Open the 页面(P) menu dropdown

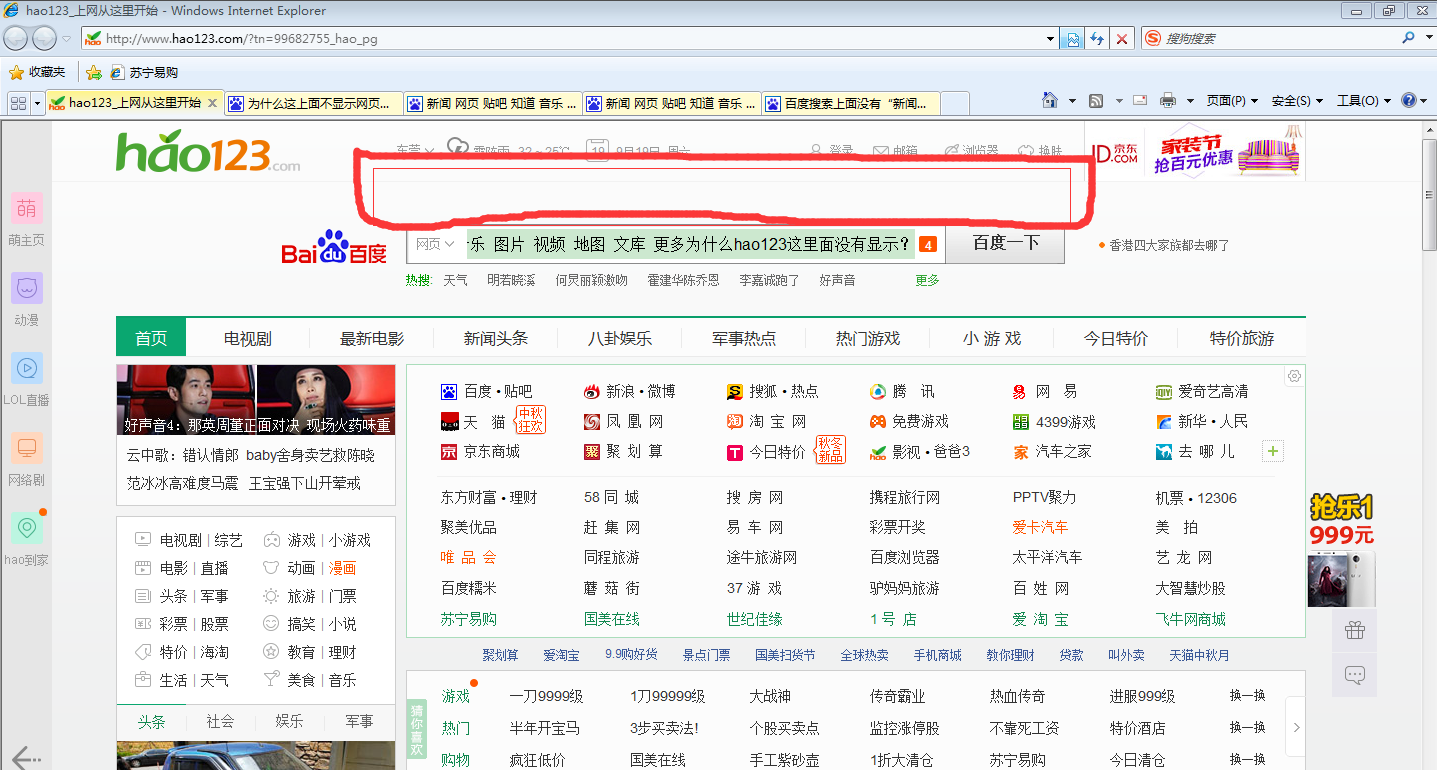click(1231, 100)
